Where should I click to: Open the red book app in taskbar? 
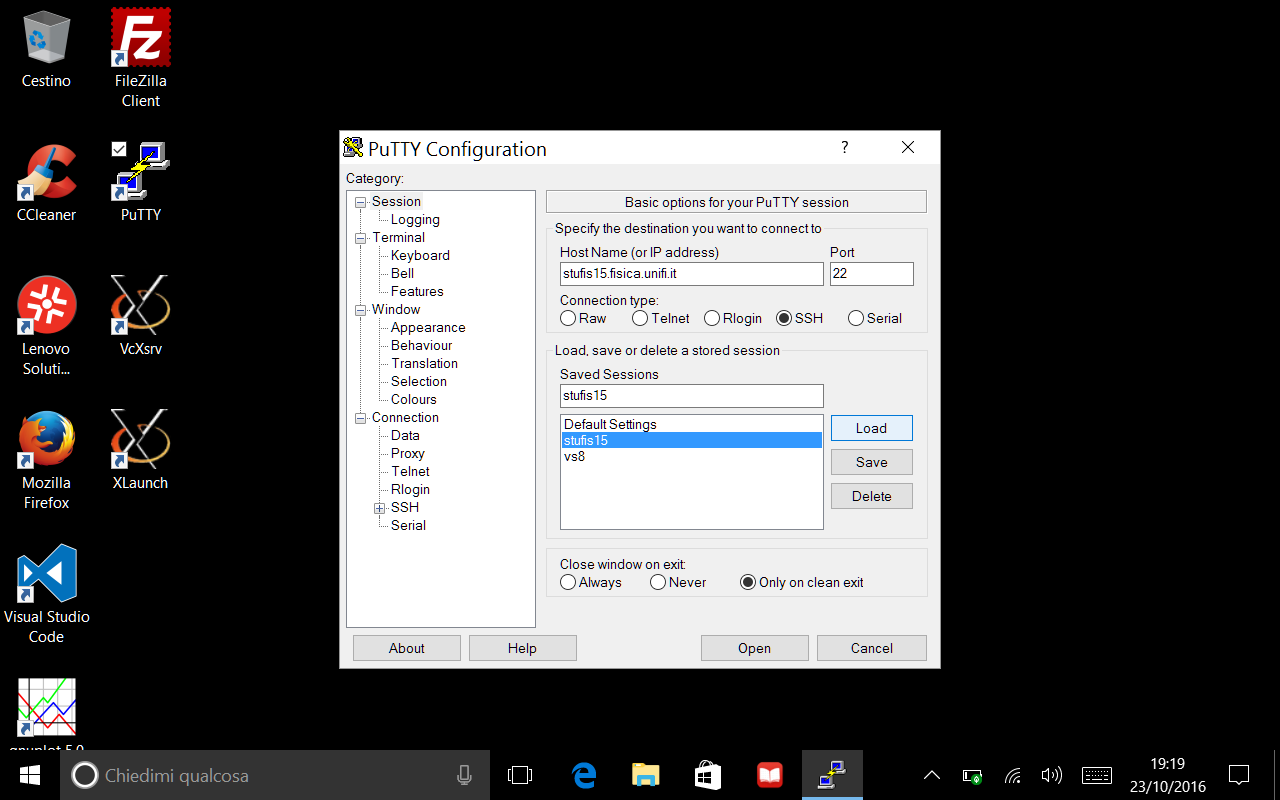pyautogui.click(x=770, y=775)
